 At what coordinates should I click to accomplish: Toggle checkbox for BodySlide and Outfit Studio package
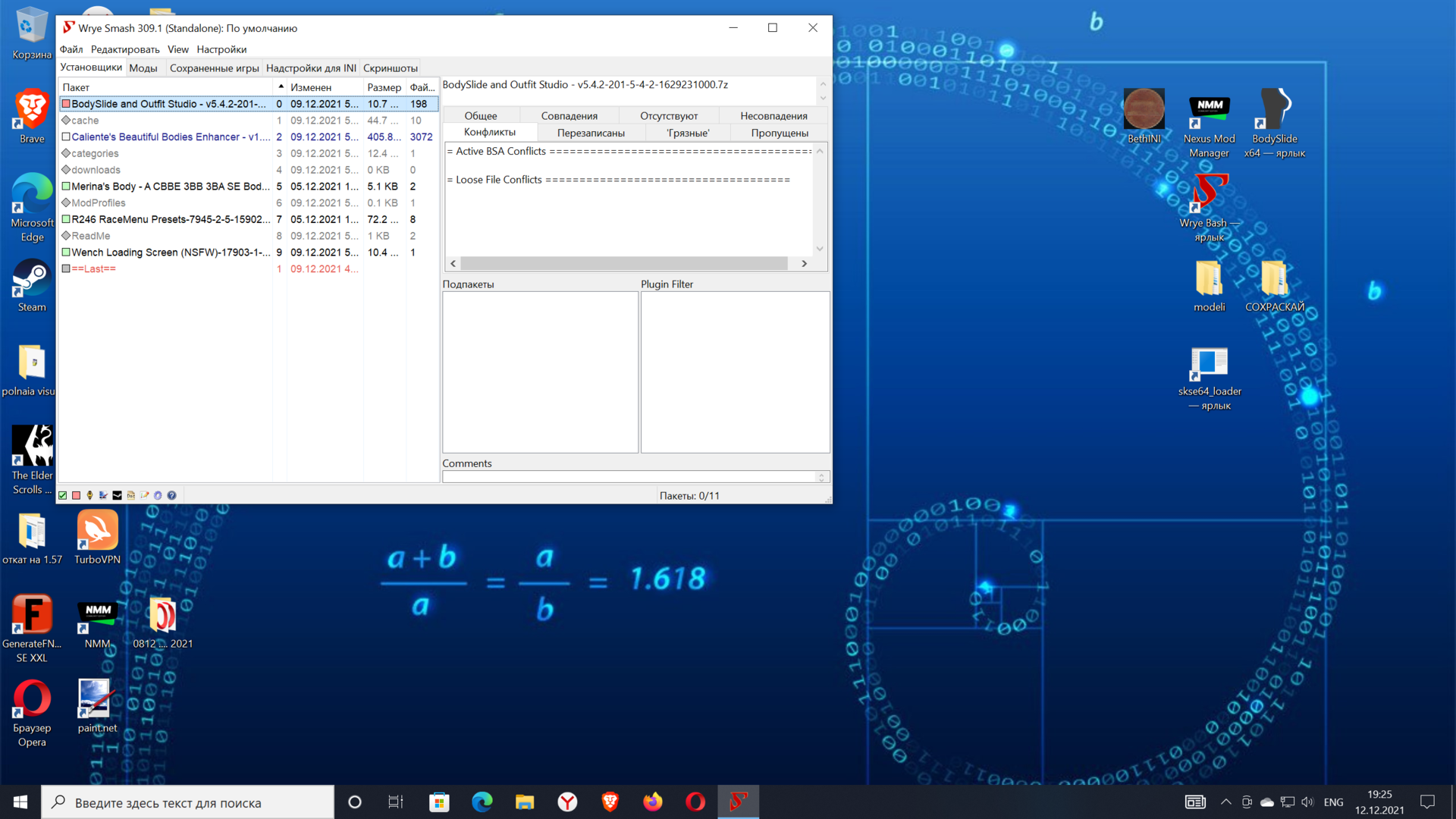click(x=66, y=104)
